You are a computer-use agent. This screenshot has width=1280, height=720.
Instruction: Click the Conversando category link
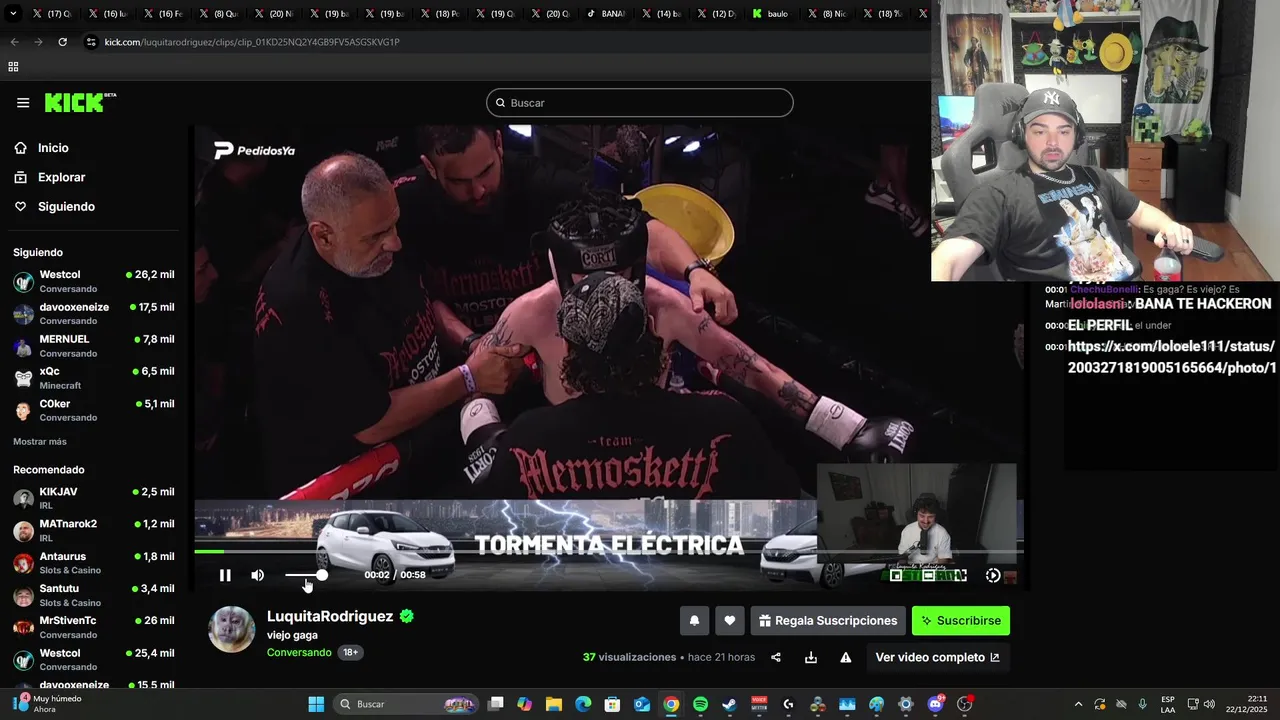[x=299, y=652]
